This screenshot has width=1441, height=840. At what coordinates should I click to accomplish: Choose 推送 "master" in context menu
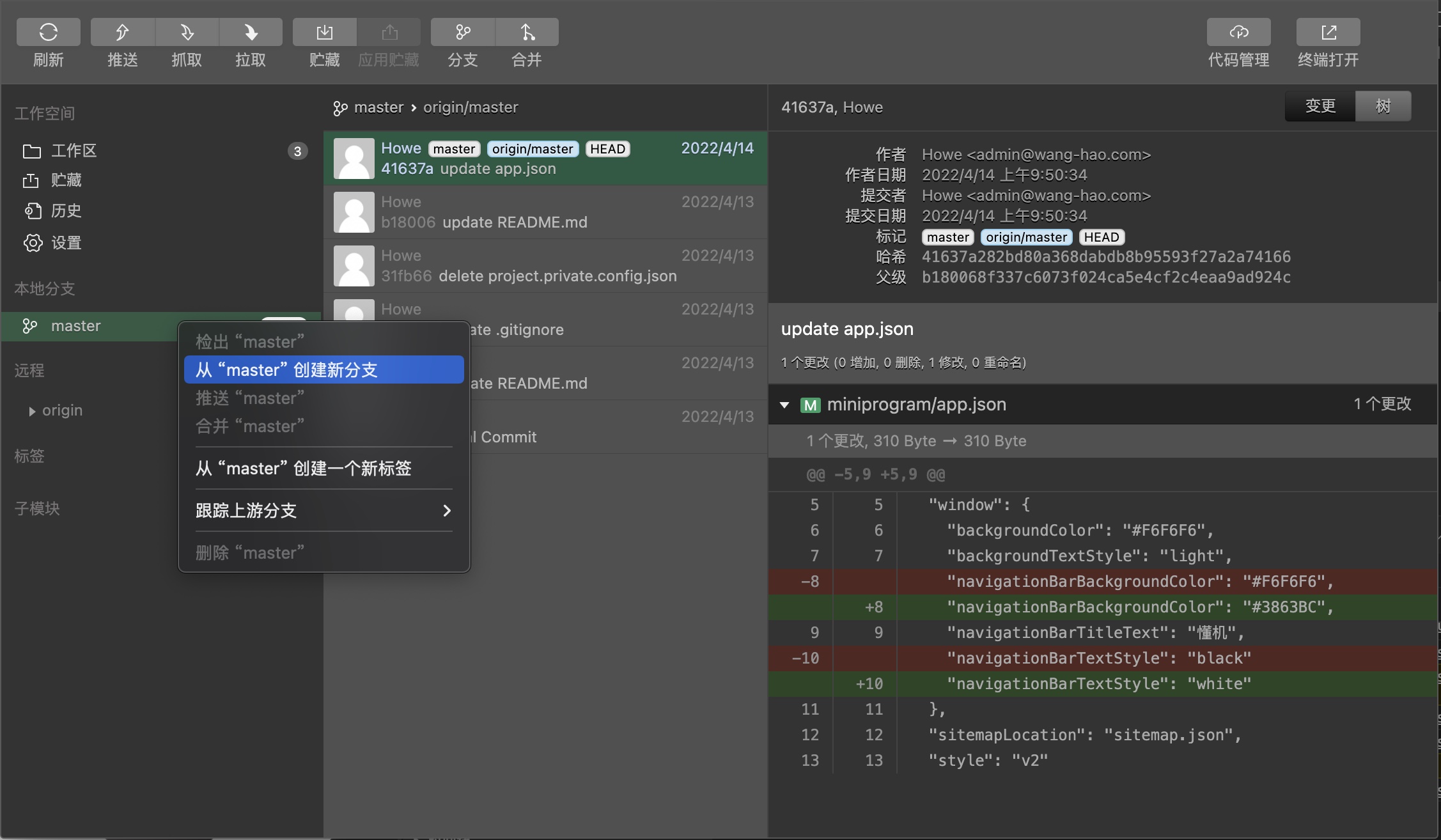pos(324,398)
